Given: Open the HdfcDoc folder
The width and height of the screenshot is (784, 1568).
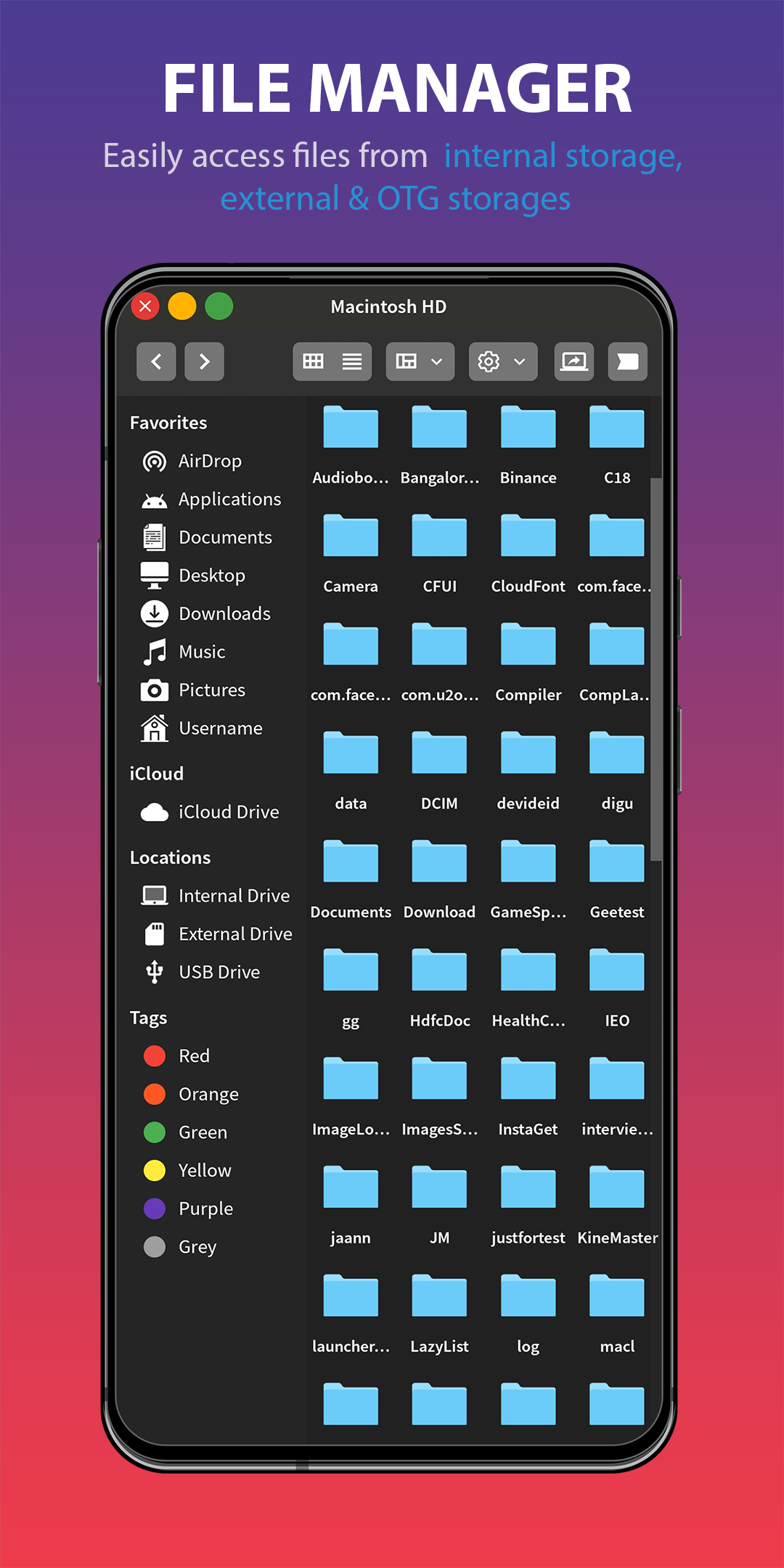Looking at the screenshot, I should click(439, 988).
